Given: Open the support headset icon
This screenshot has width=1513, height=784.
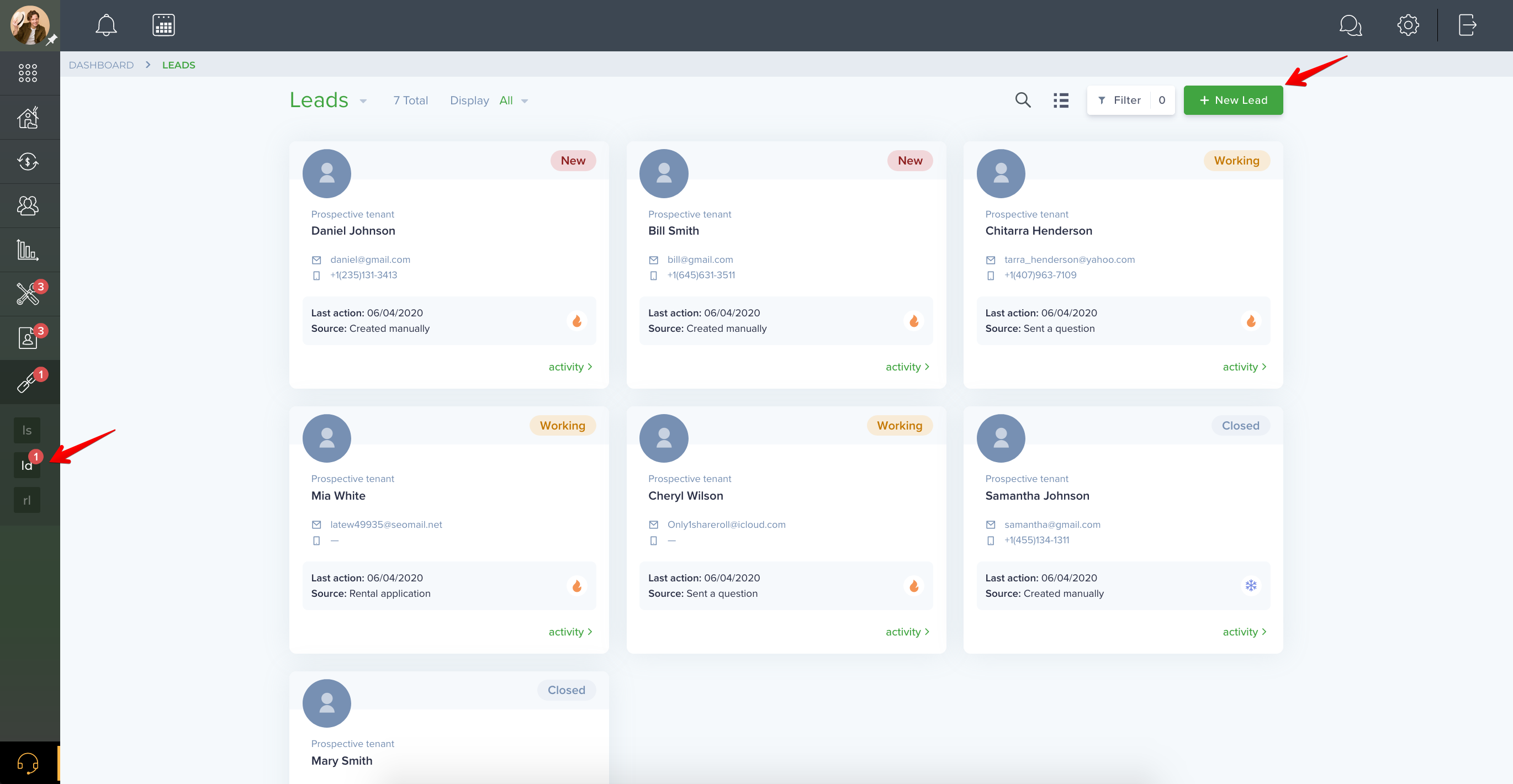Looking at the screenshot, I should (x=28, y=763).
